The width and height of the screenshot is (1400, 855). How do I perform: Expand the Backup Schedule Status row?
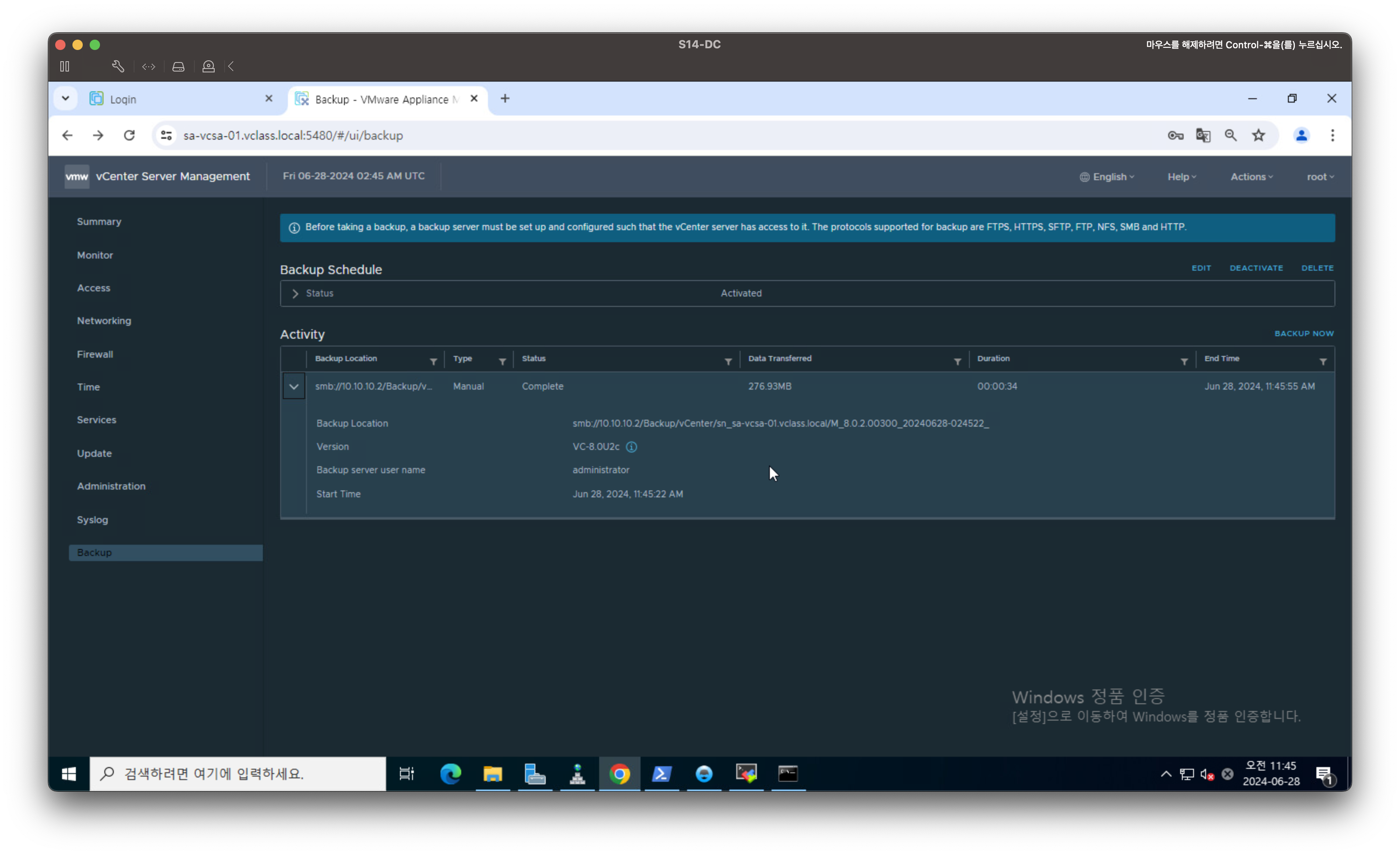coord(295,294)
